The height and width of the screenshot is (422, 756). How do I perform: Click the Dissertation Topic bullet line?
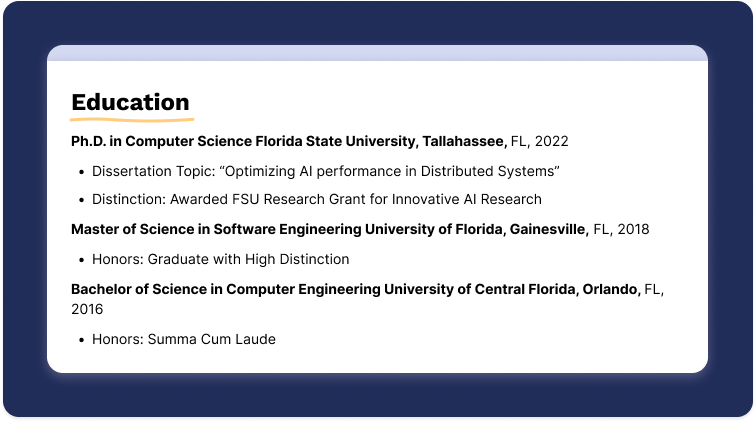tap(325, 171)
